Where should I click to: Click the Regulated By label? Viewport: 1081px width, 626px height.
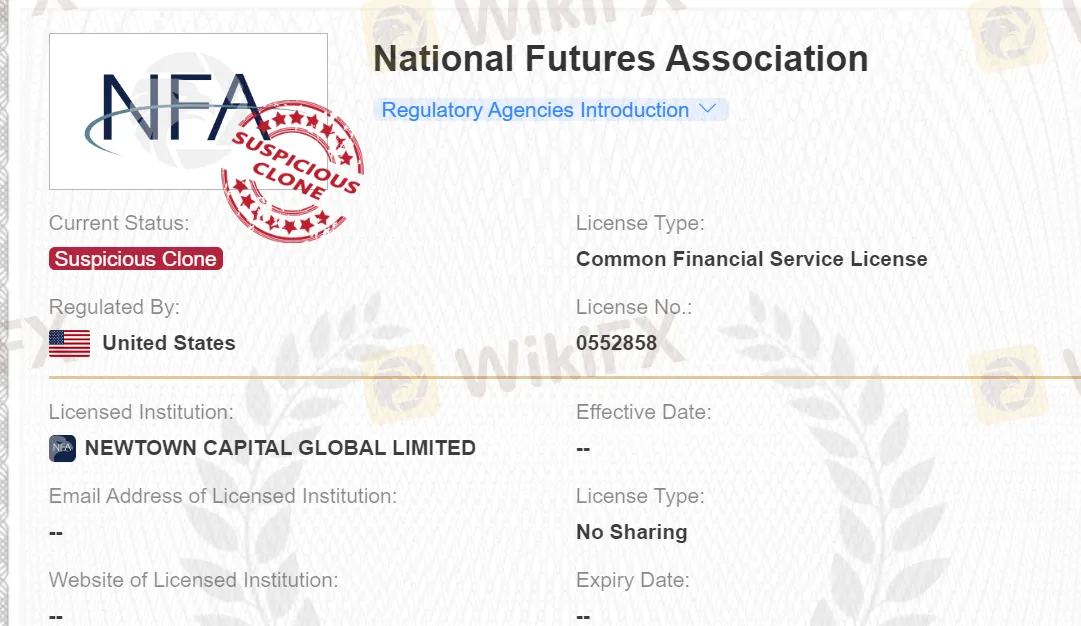pyautogui.click(x=114, y=307)
